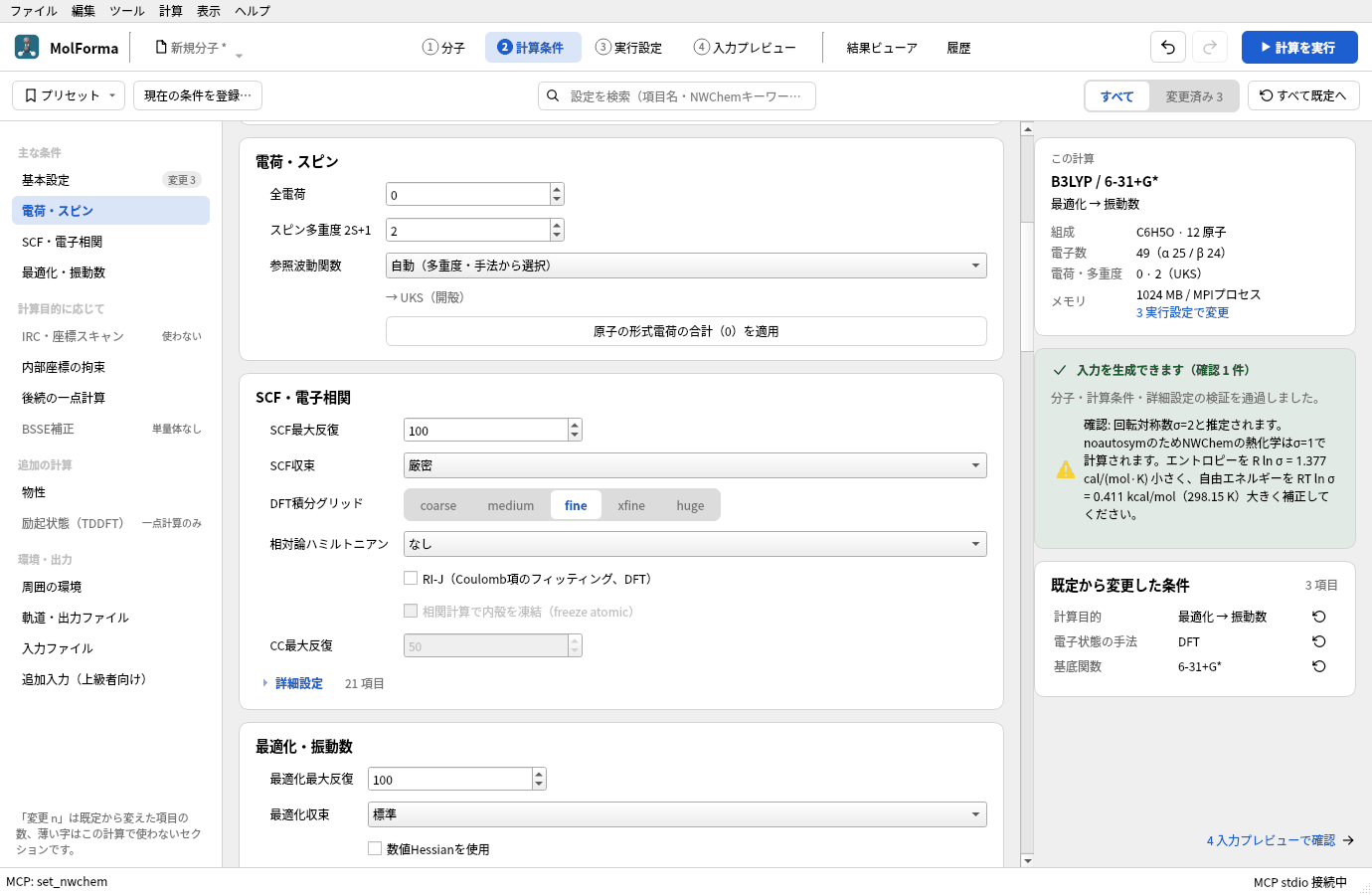Reset 計算目的 to default with revert icon
Screen dimensions: 1372x895
coord(1319,617)
